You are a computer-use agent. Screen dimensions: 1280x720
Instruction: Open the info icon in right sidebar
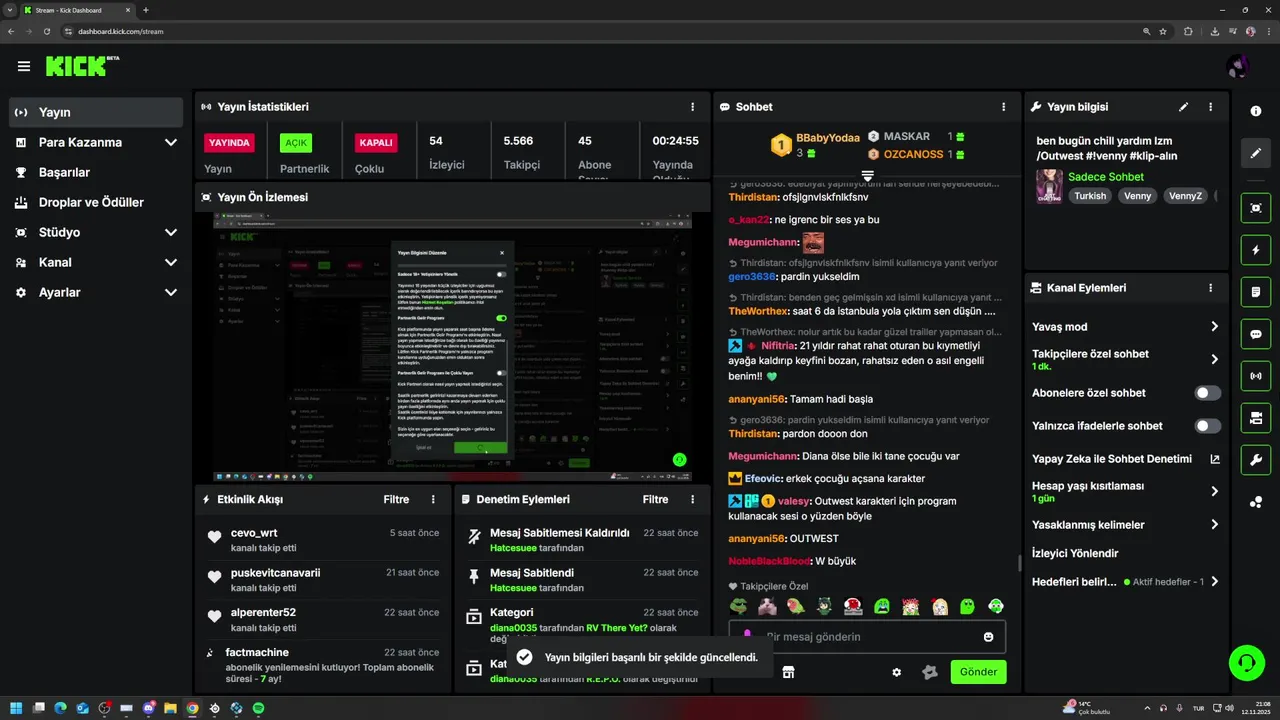1256,111
